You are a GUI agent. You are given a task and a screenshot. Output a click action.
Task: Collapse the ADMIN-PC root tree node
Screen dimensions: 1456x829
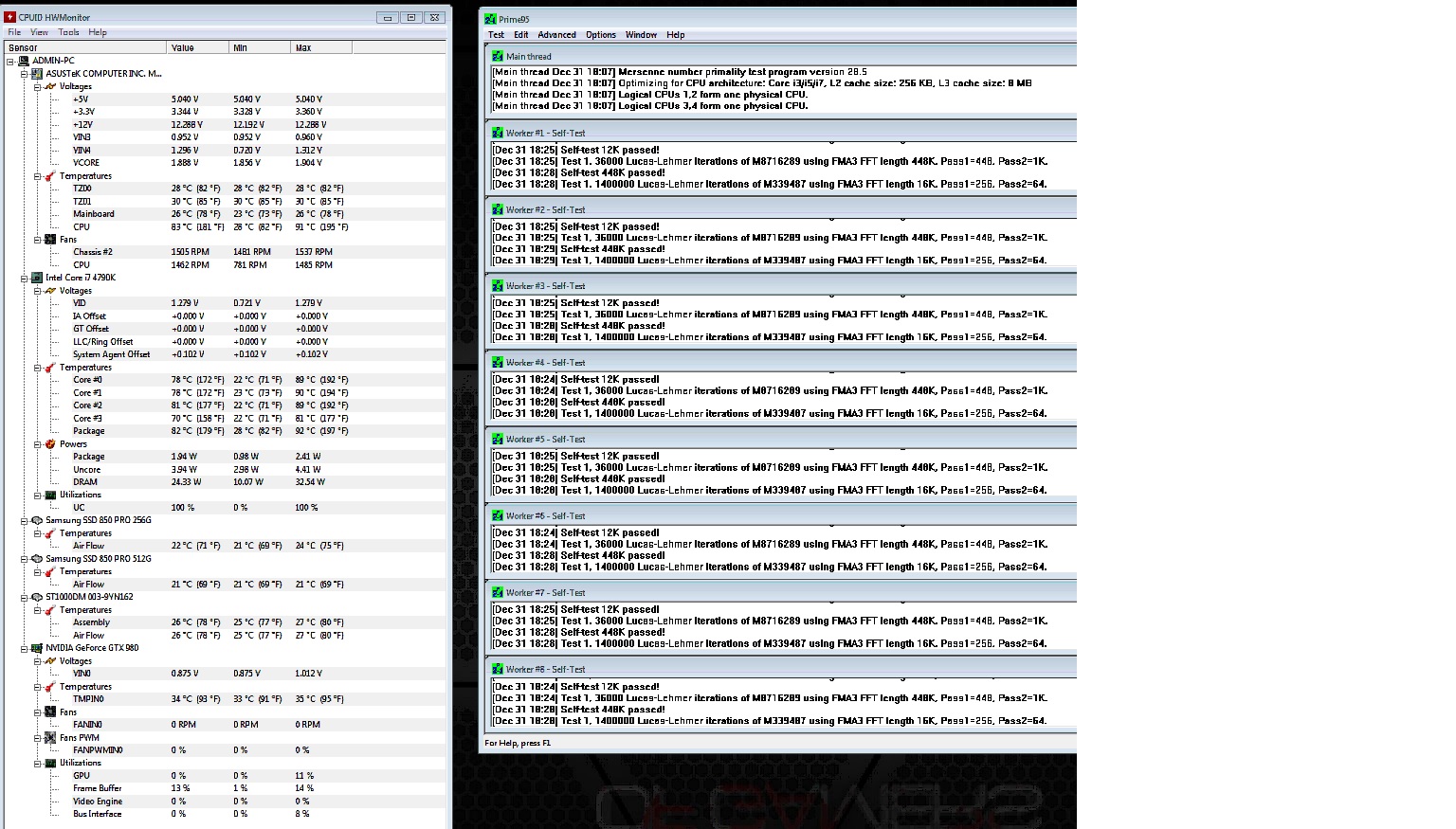click(x=10, y=61)
